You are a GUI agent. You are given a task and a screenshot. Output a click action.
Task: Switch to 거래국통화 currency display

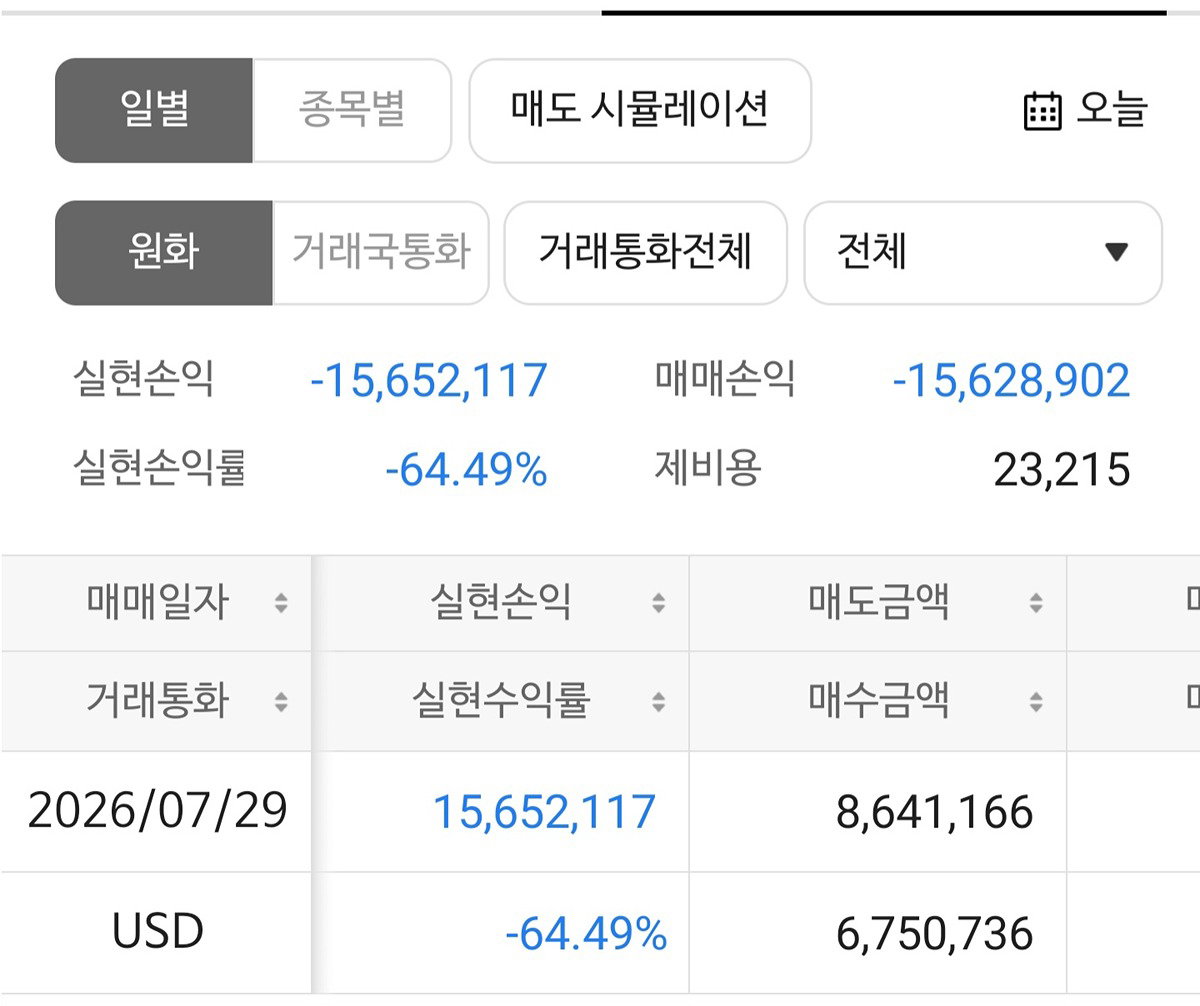pyautogui.click(x=381, y=253)
